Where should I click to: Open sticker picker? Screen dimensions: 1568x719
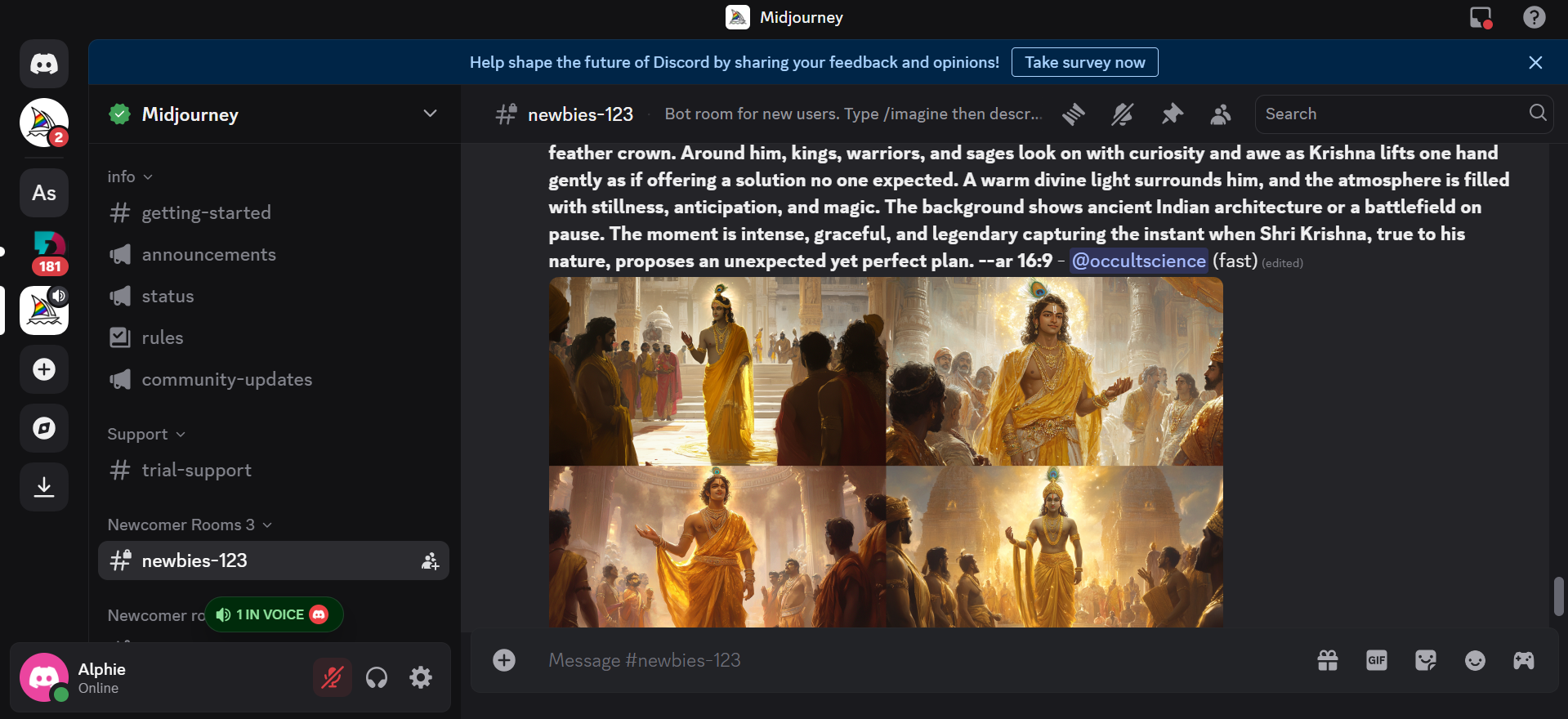pyautogui.click(x=1426, y=660)
